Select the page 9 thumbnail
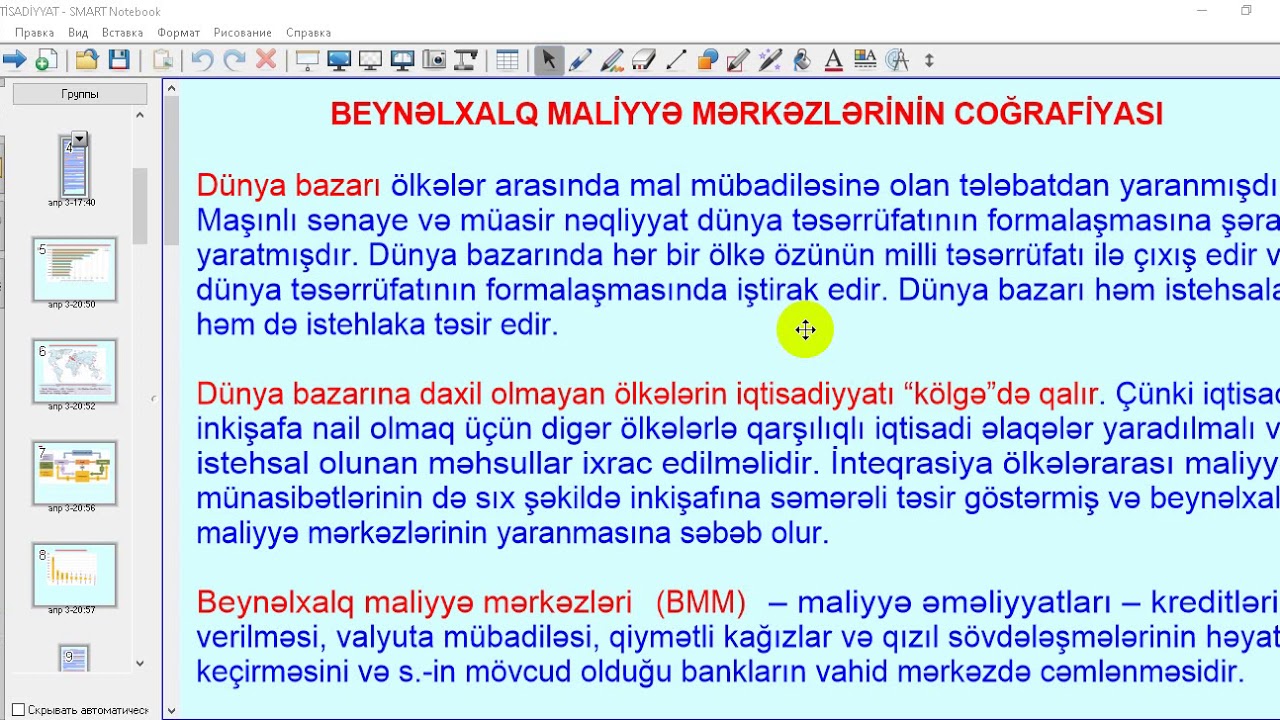The width and height of the screenshot is (1280, 720). point(74,660)
